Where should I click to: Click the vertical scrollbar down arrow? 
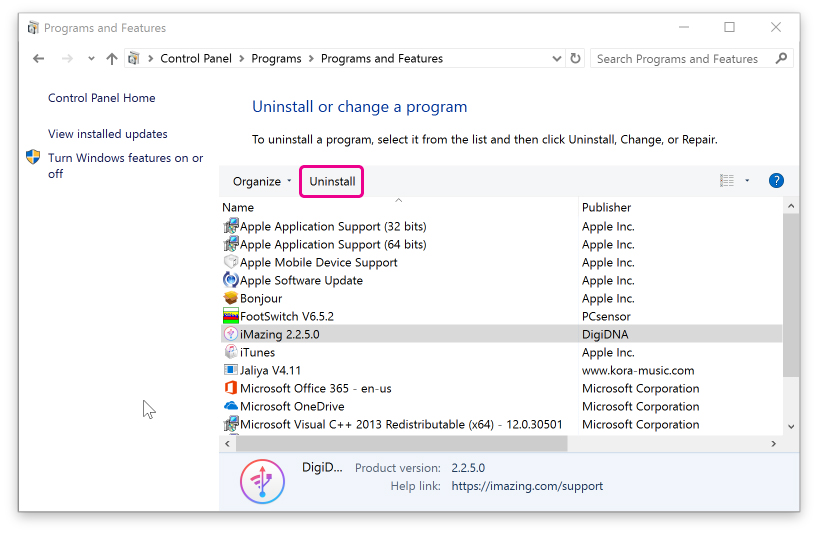[791, 426]
